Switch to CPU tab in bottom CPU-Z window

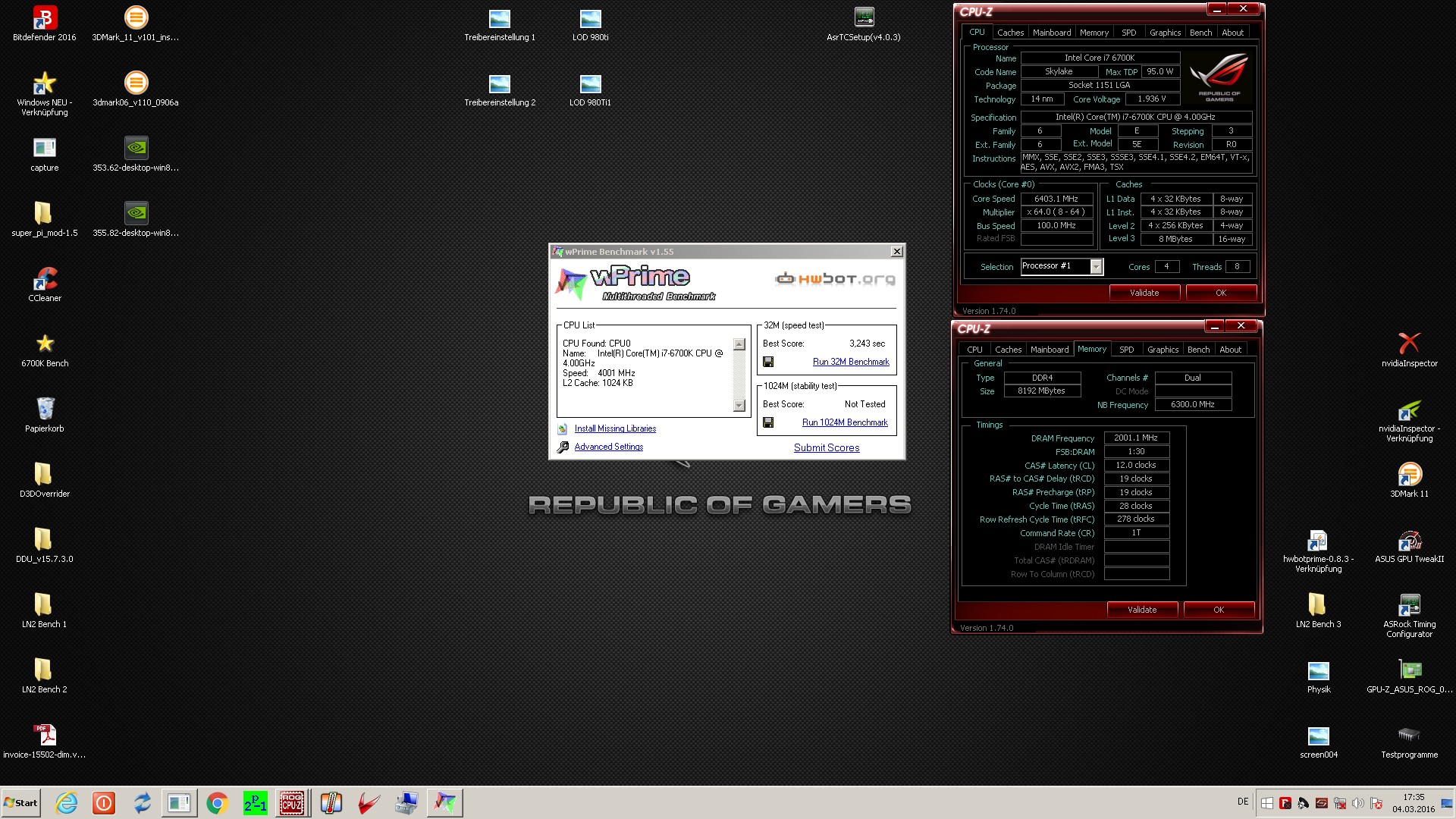point(974,350)
